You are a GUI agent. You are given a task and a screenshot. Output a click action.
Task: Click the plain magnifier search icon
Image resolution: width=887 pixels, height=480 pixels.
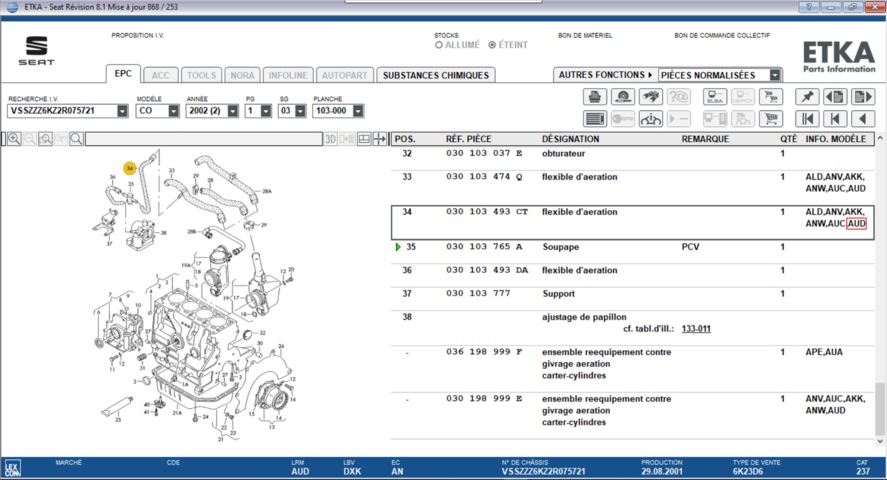(76, 139)
